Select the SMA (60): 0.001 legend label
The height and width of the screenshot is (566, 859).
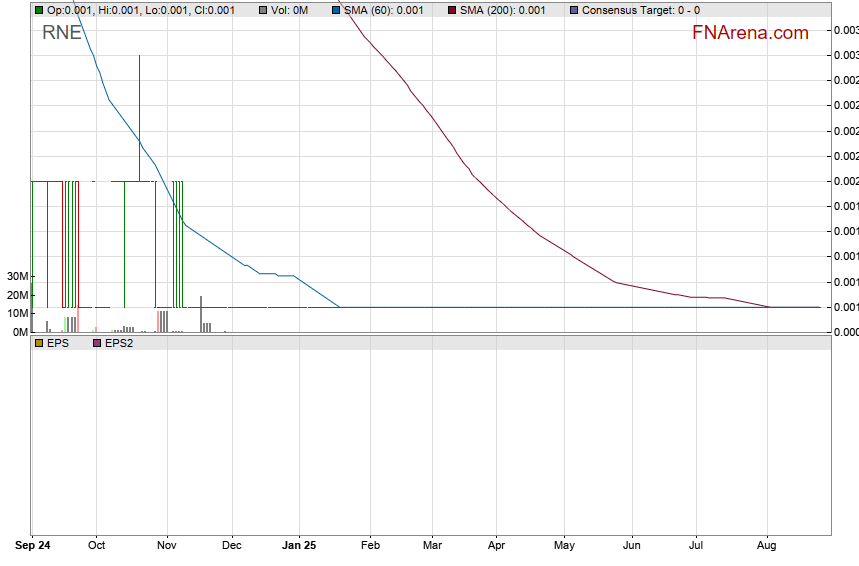pos(383,10)
